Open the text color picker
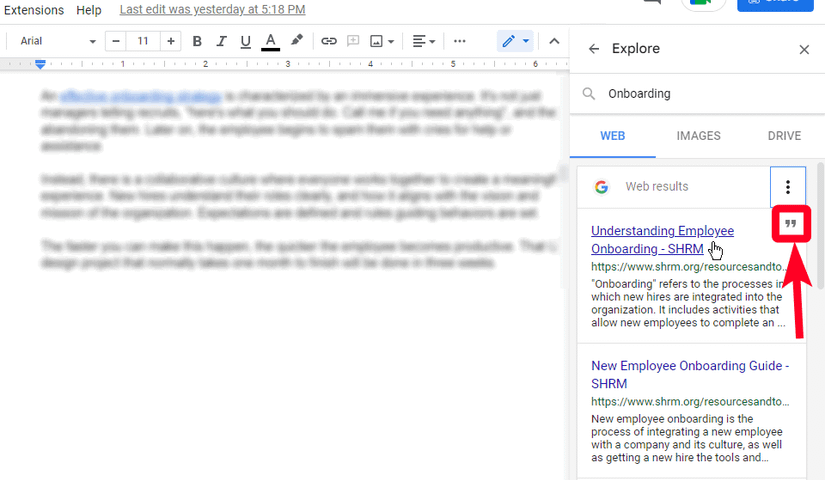Image resolution: width=825 pixels, height=480 pixels. pyautogui.click(x=270, y=41)
